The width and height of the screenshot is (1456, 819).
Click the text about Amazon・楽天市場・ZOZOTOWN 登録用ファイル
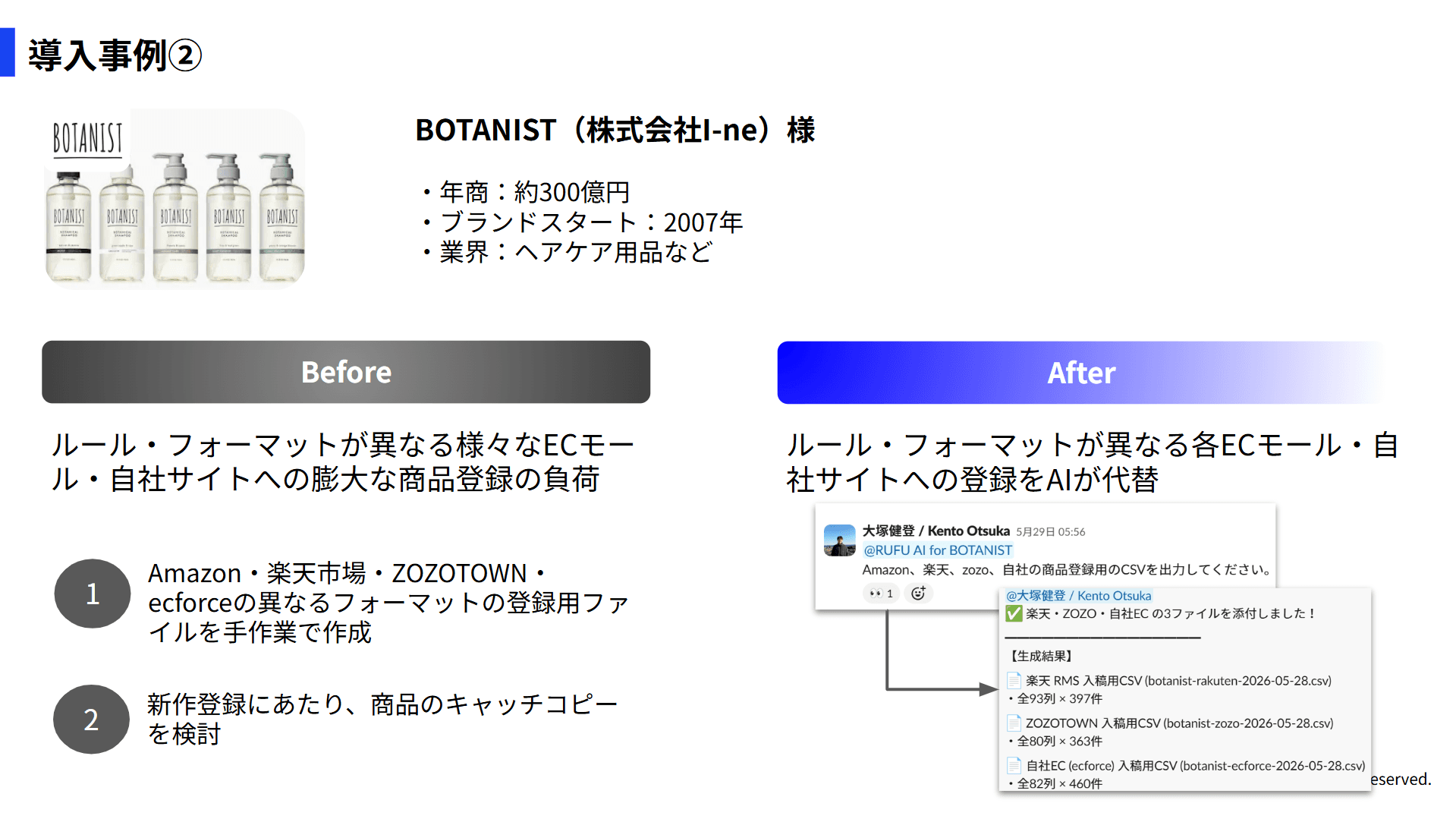pyautogui.click(x=388, y=603)
